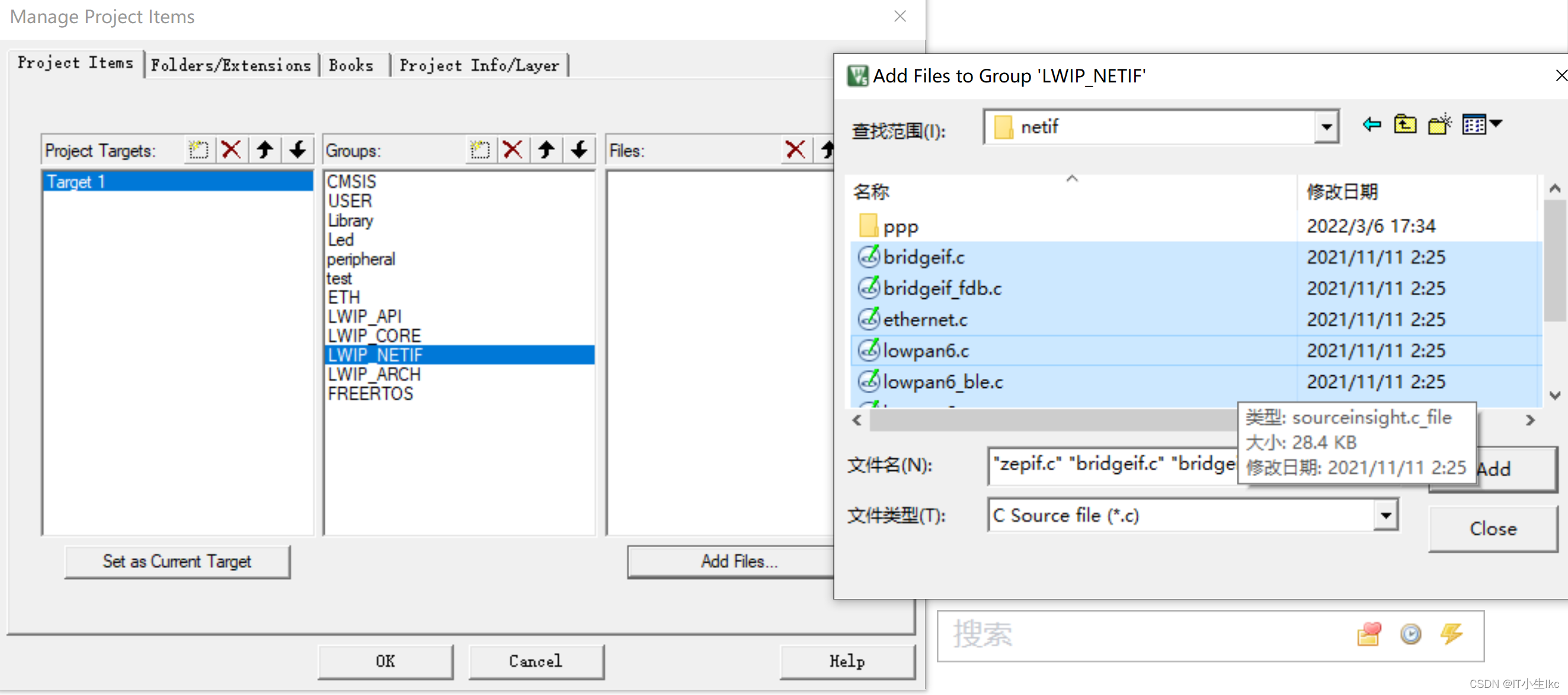The width and height of the screenshot is (1568, 695).
Task: Open the Project Info/Layer tab
Action: pos(480,65)
